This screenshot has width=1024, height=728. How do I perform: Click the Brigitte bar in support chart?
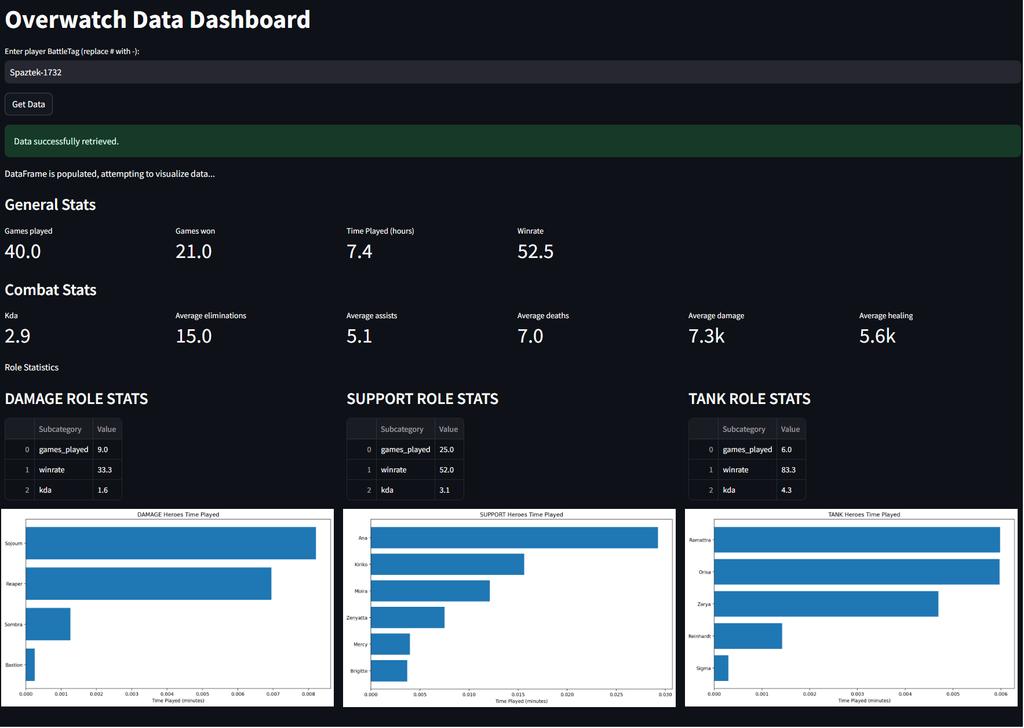(x=389, y=671)
